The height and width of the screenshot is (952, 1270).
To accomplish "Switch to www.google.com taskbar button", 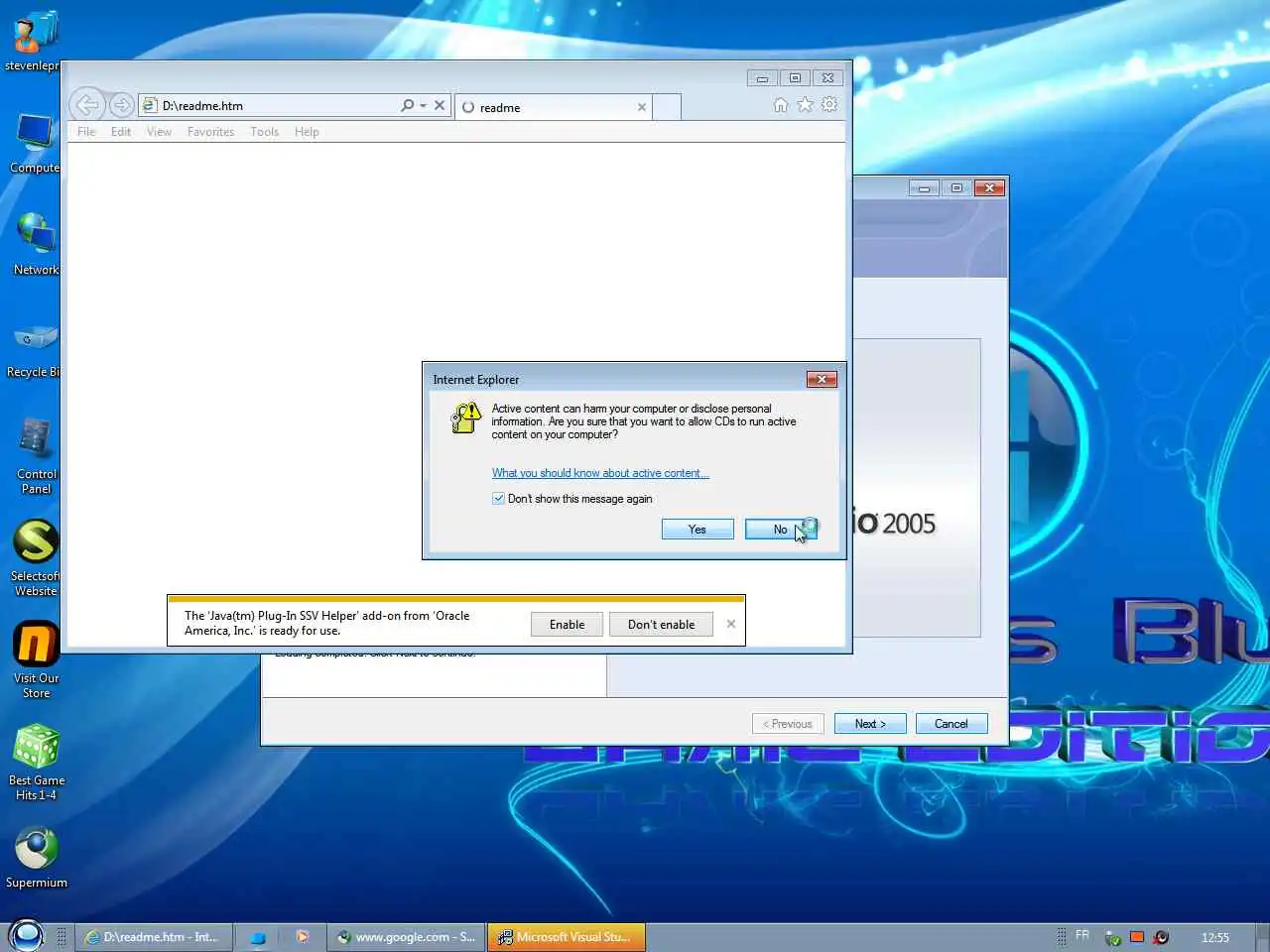I will pyautogui.click(x=406, y=937).
